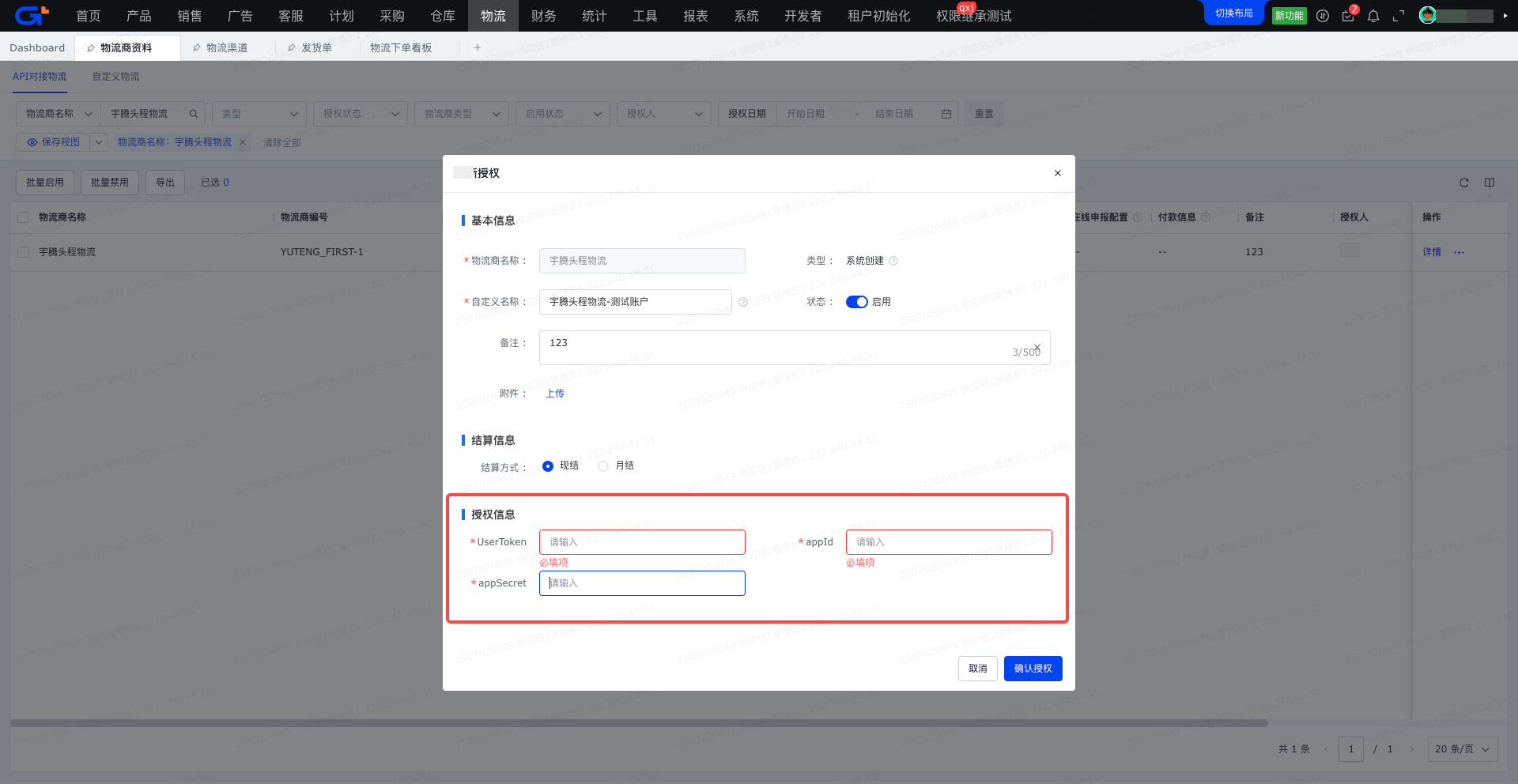Check the 宇腾头程物流 row checkbox

(23, 252)
